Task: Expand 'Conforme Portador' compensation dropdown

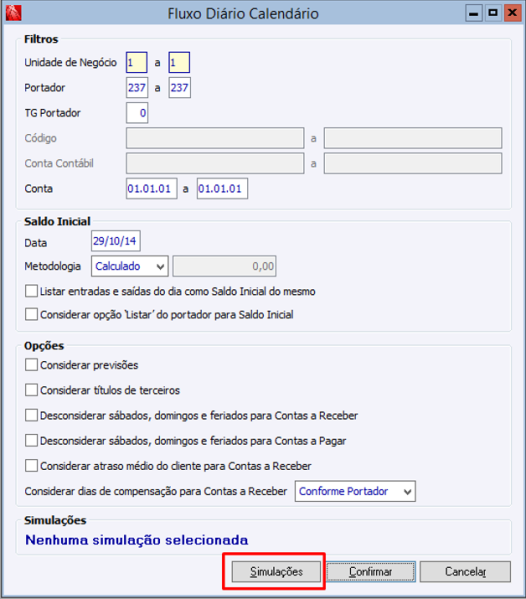Action: tap(355, 491)
